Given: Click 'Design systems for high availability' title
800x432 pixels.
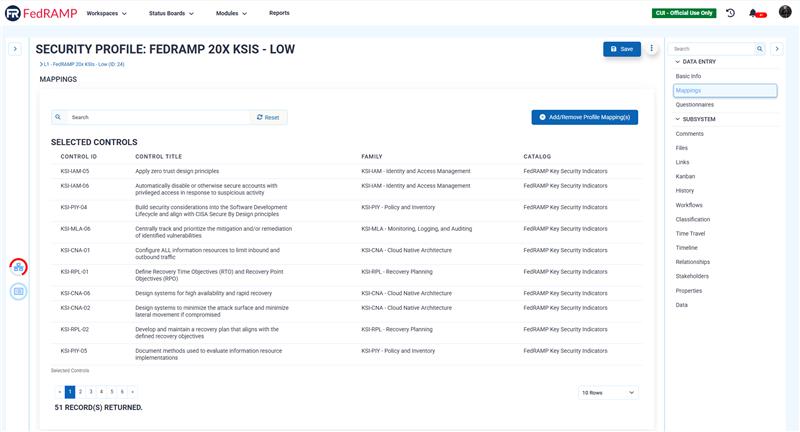Looking at the screenshot, I should (x=204, y=293).
